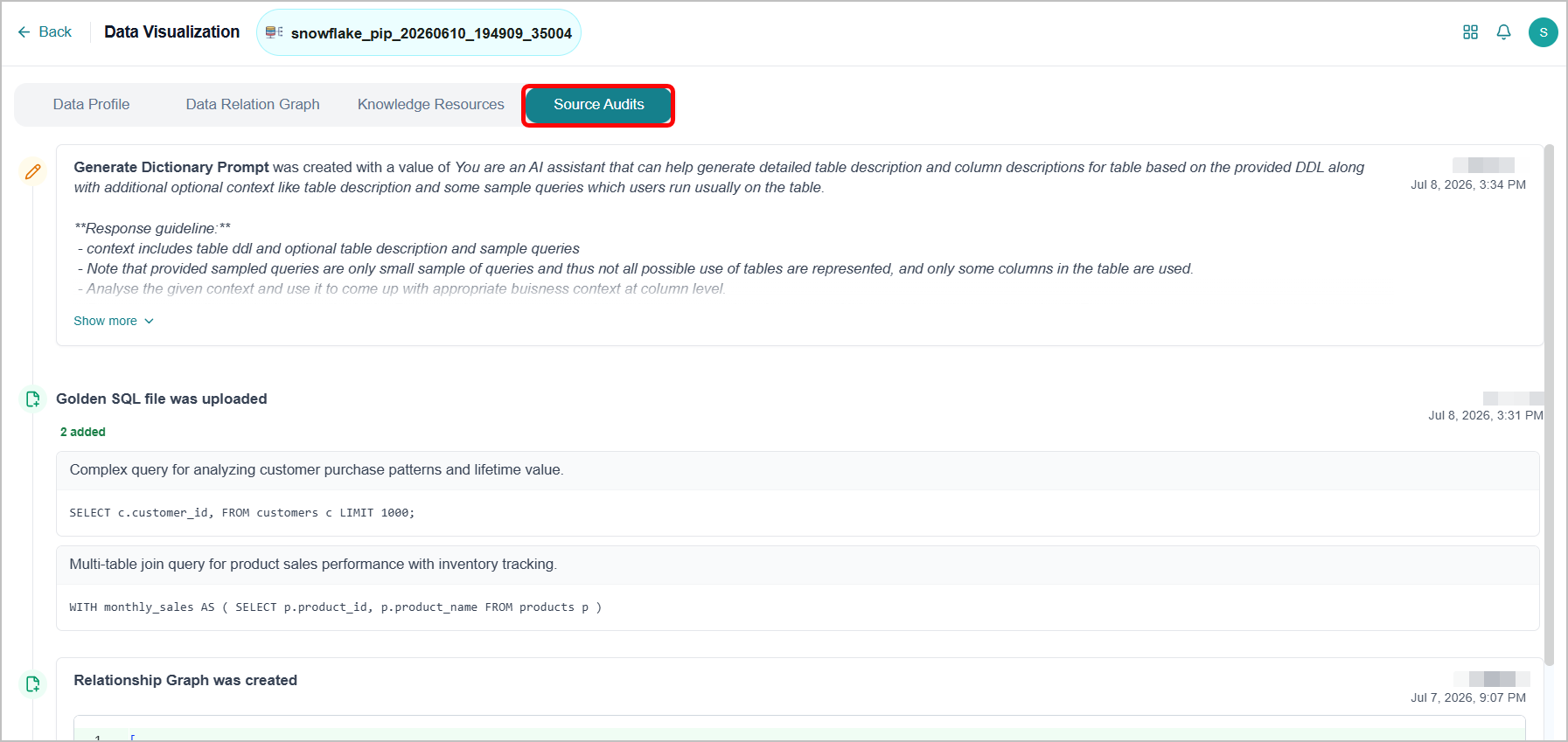Click the '2 added' label
This screenshot has width=1568, height=742.
coord(83,432)
